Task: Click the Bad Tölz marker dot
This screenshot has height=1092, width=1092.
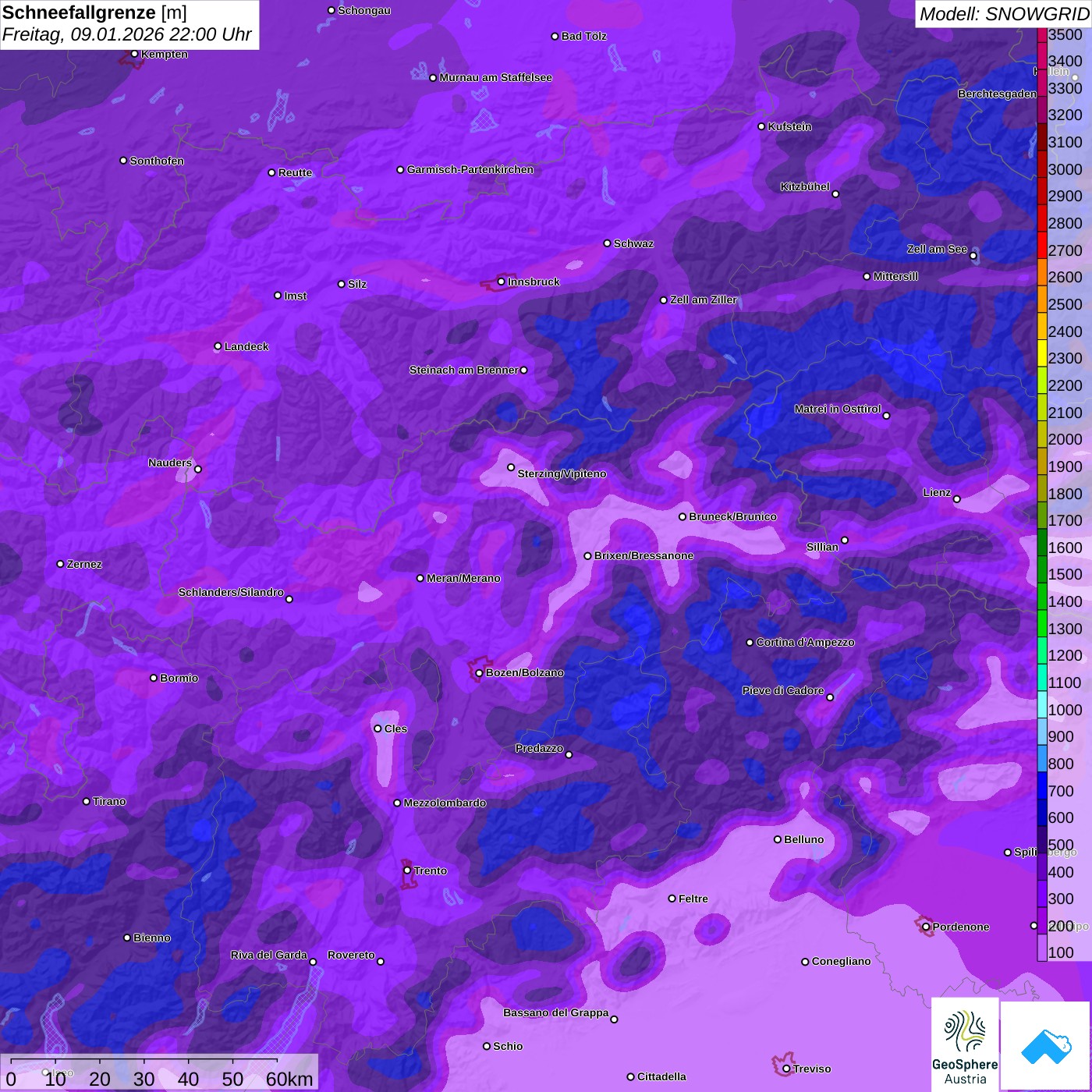Action: click(x=555, y=37)
